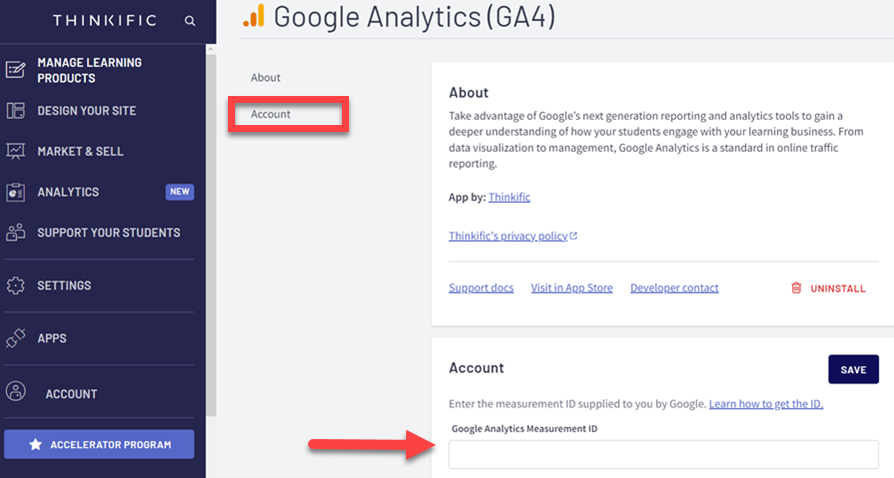The height and width of the screenshot is (478, 894).
Task: Click the Market & Sell icon
Action: (16, 152)
